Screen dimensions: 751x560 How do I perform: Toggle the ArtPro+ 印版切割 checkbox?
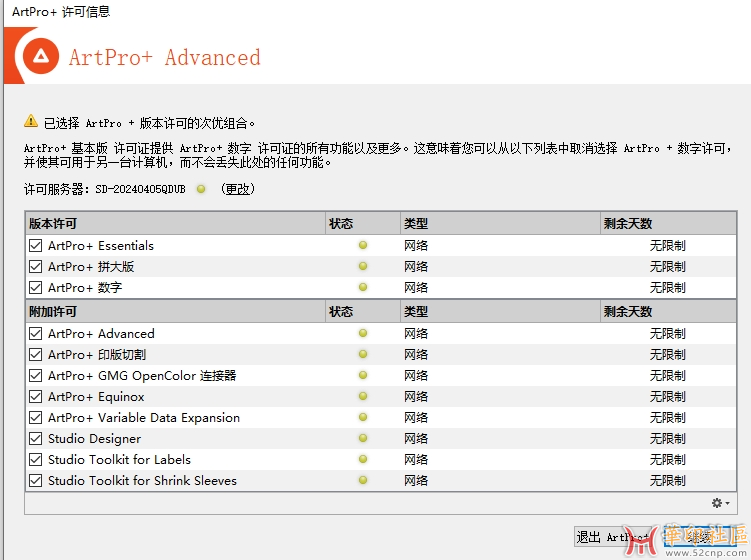(35, 355)
